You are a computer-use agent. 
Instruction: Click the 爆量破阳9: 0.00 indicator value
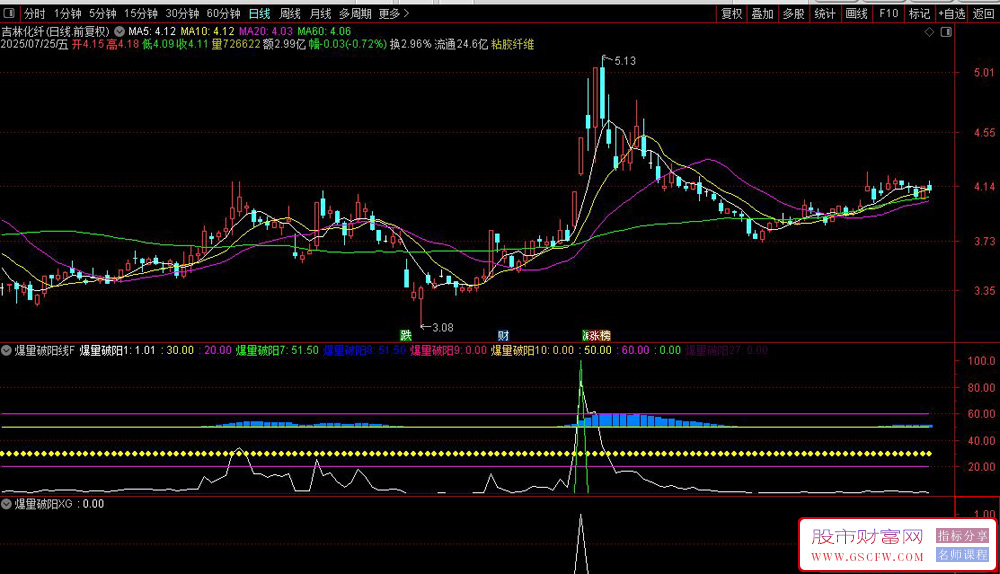[448, 350]
